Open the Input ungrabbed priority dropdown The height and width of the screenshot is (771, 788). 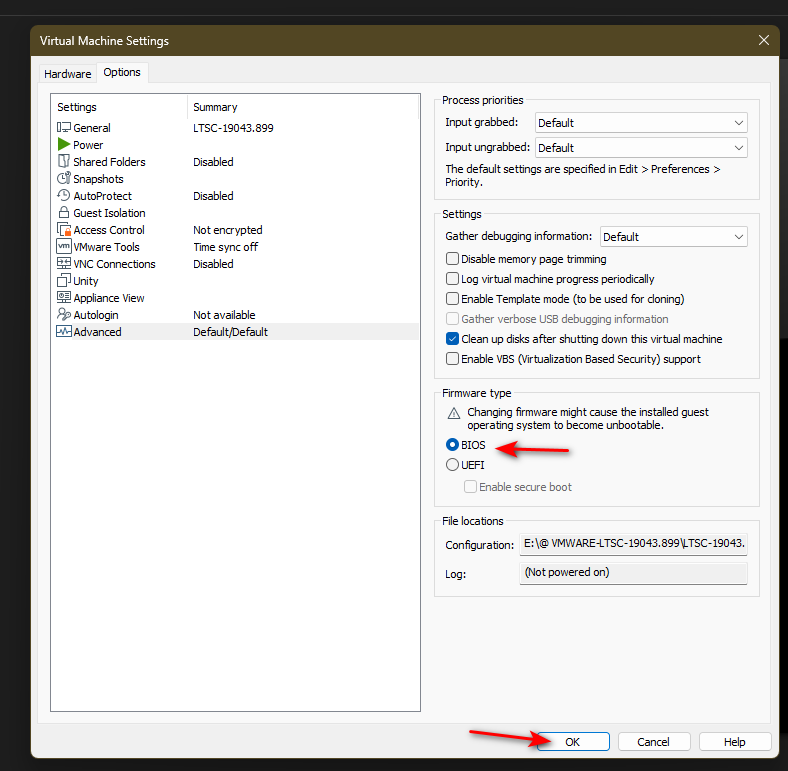click(641, 148)
